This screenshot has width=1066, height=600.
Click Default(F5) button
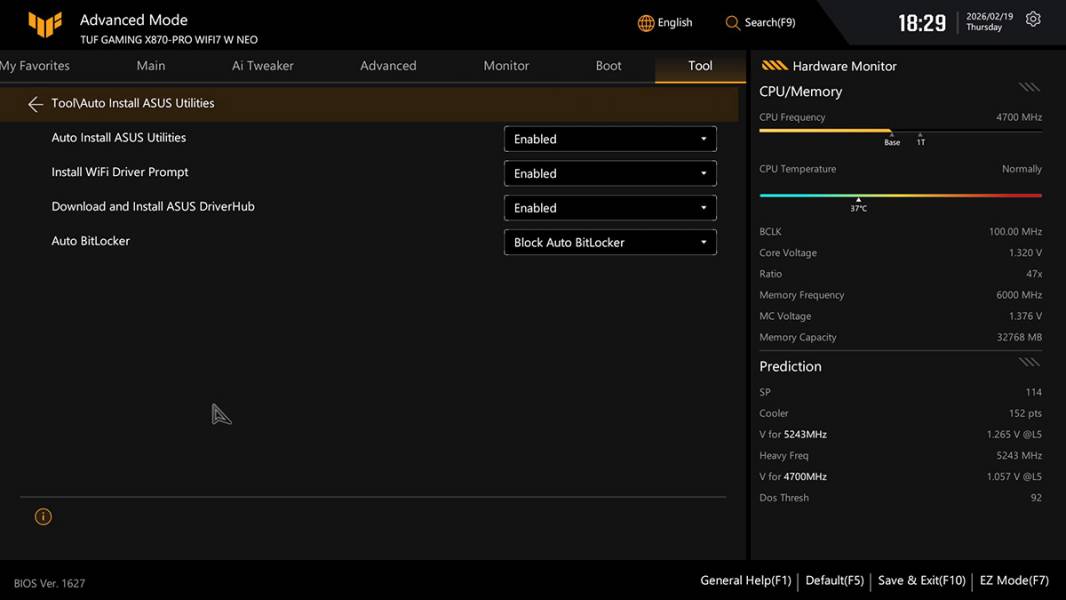[834, 580]
